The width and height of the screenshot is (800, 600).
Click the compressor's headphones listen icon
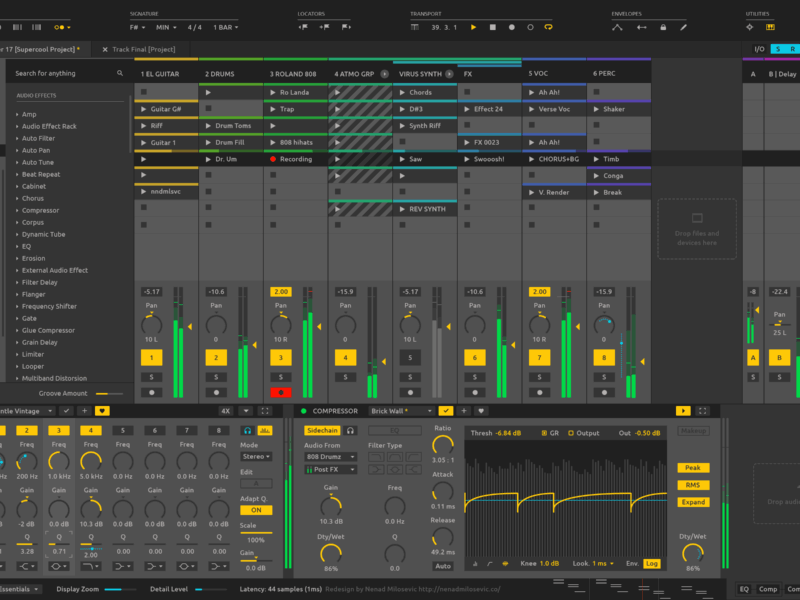[351, 430]
